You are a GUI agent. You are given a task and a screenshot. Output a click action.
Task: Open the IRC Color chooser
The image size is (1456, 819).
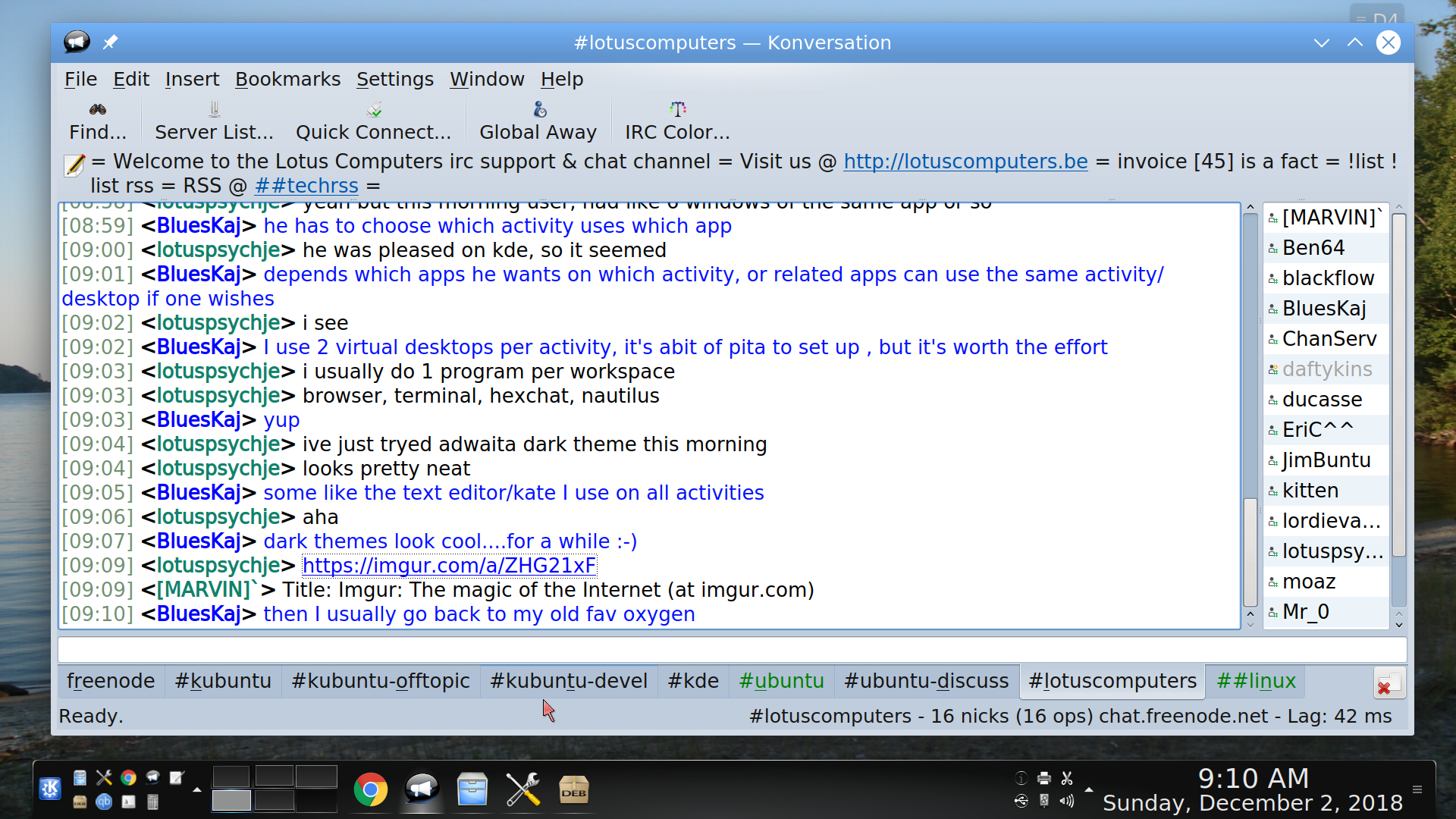coord(677,121)
